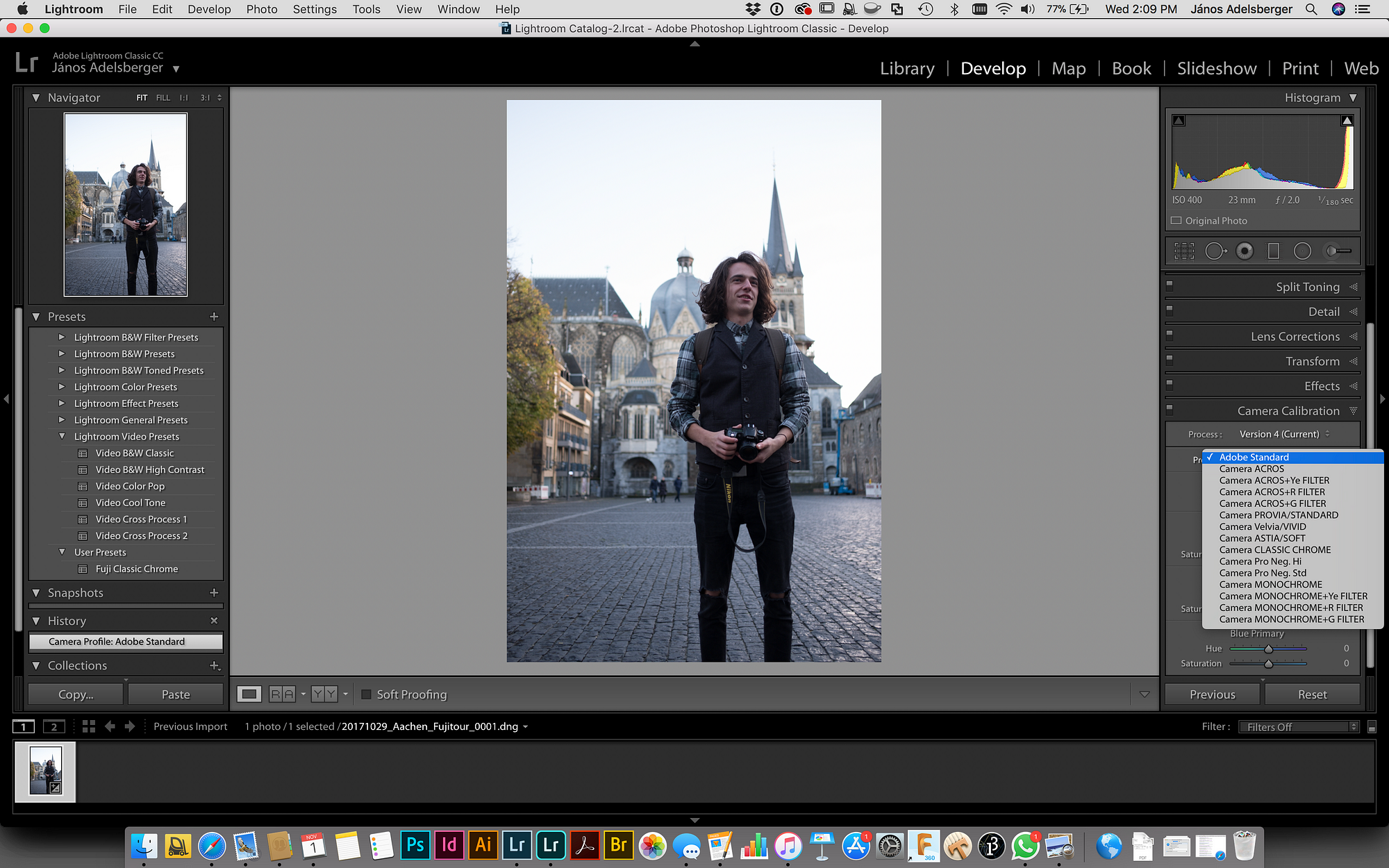Select the Crop Overlay tool

[1184, 251]
